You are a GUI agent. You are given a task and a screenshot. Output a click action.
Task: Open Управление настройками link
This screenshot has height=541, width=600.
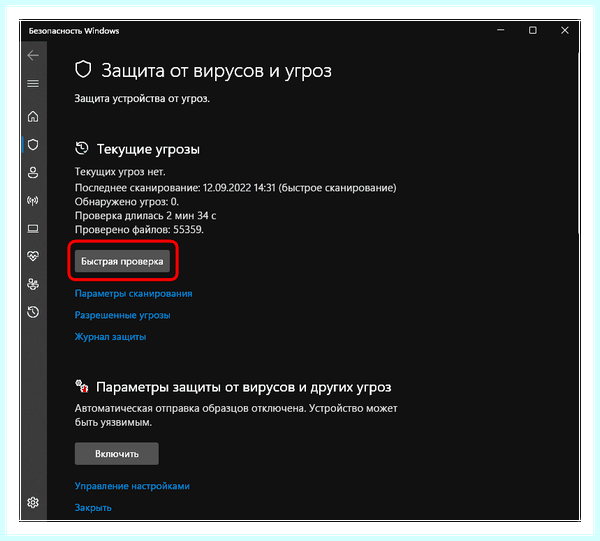click(132, 486)
